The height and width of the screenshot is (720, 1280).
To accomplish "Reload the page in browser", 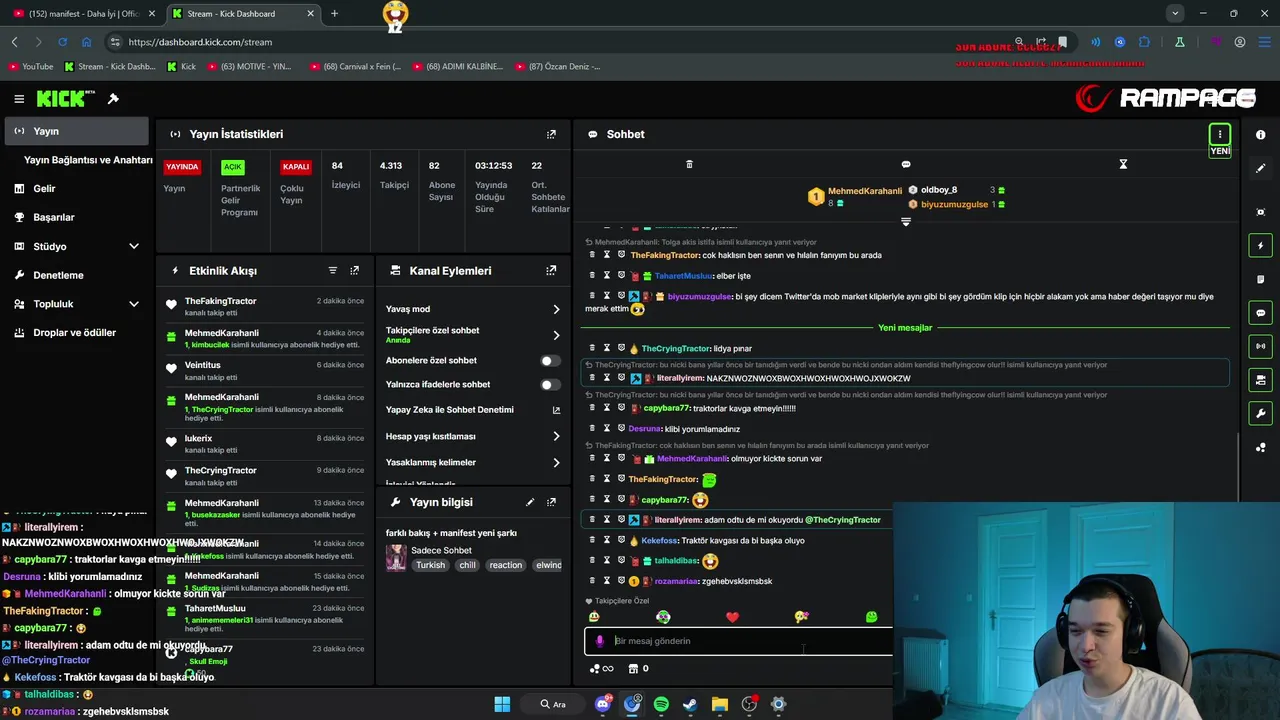I will coord(62,42).
